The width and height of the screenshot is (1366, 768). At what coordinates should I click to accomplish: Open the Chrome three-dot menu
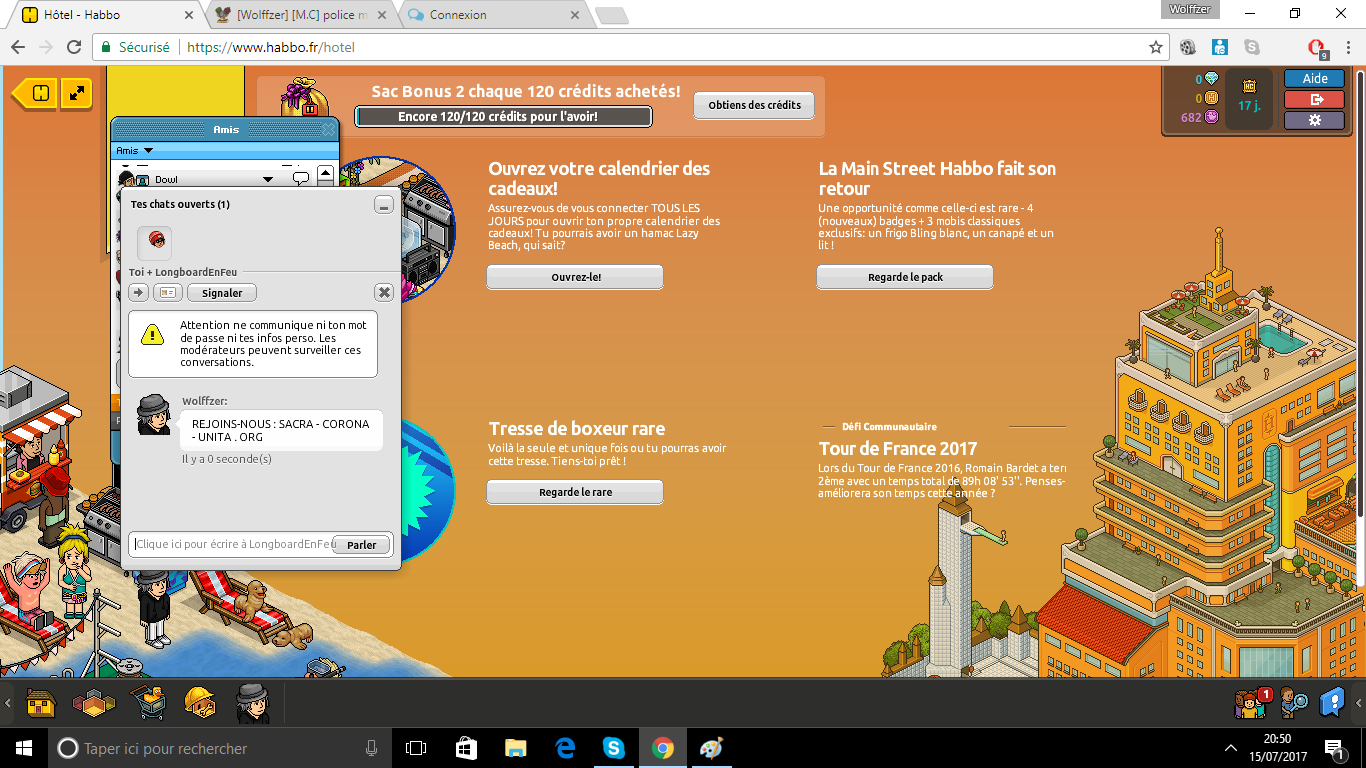click(x=1350, y=47)
